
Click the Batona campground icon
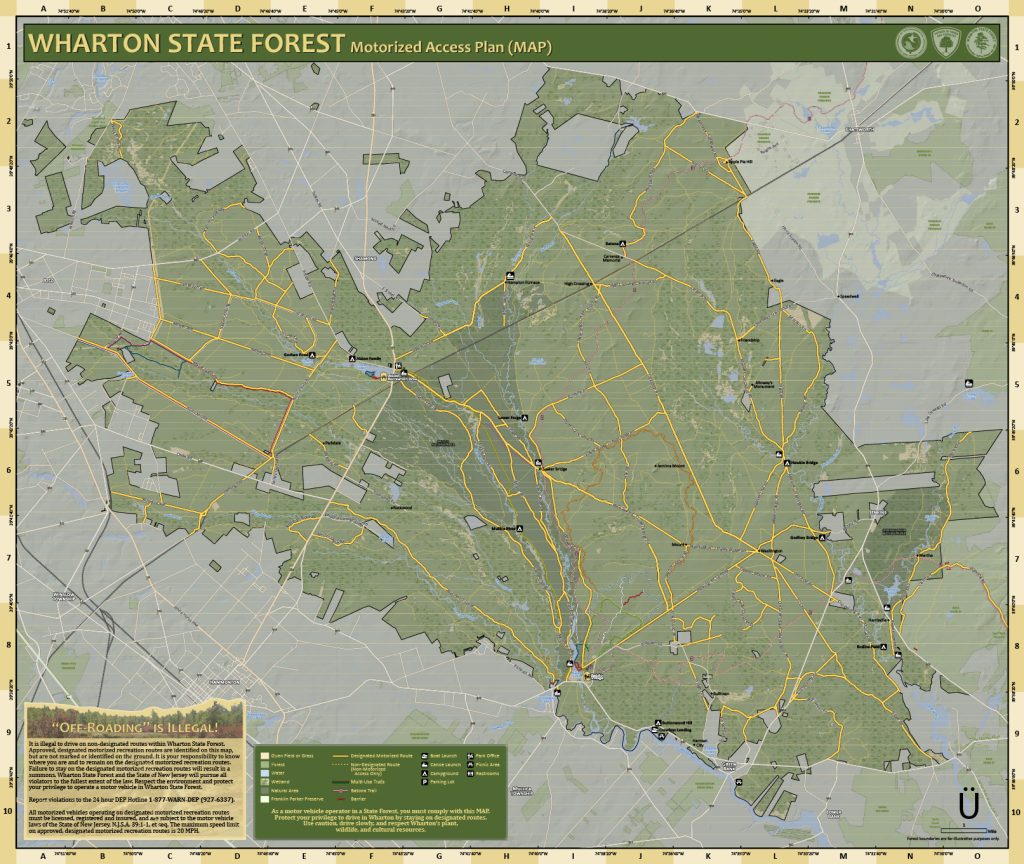[623, 244]
